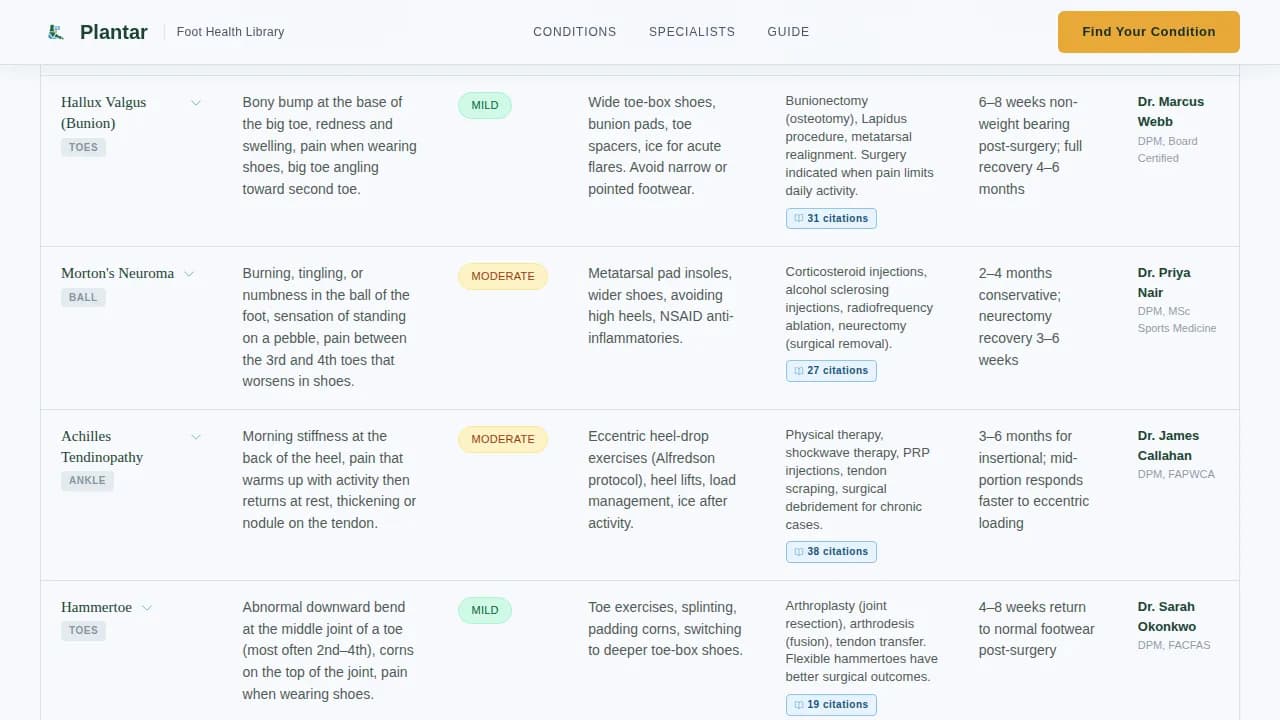The width and height of the screenshot is (1280, 720).
Task: Select the Morton's Neuroma condition name
Action: click(x=117, y=273)
